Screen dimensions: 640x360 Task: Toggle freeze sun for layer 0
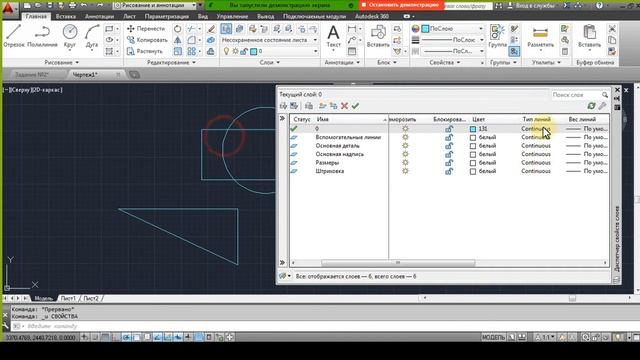(405, 129)
